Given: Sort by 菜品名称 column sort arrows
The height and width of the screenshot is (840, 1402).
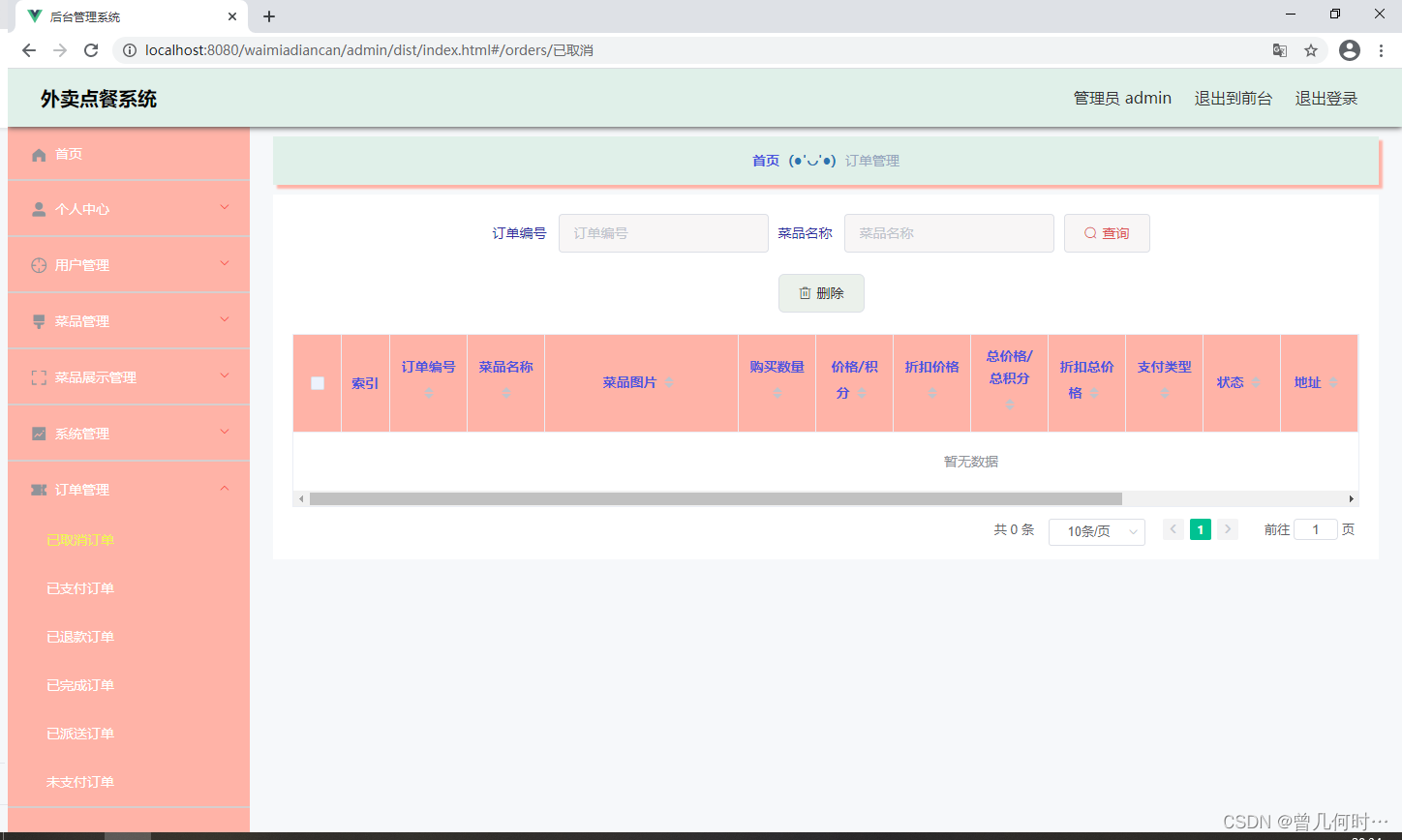Looking at the screenshot, I should click(506, 392).
